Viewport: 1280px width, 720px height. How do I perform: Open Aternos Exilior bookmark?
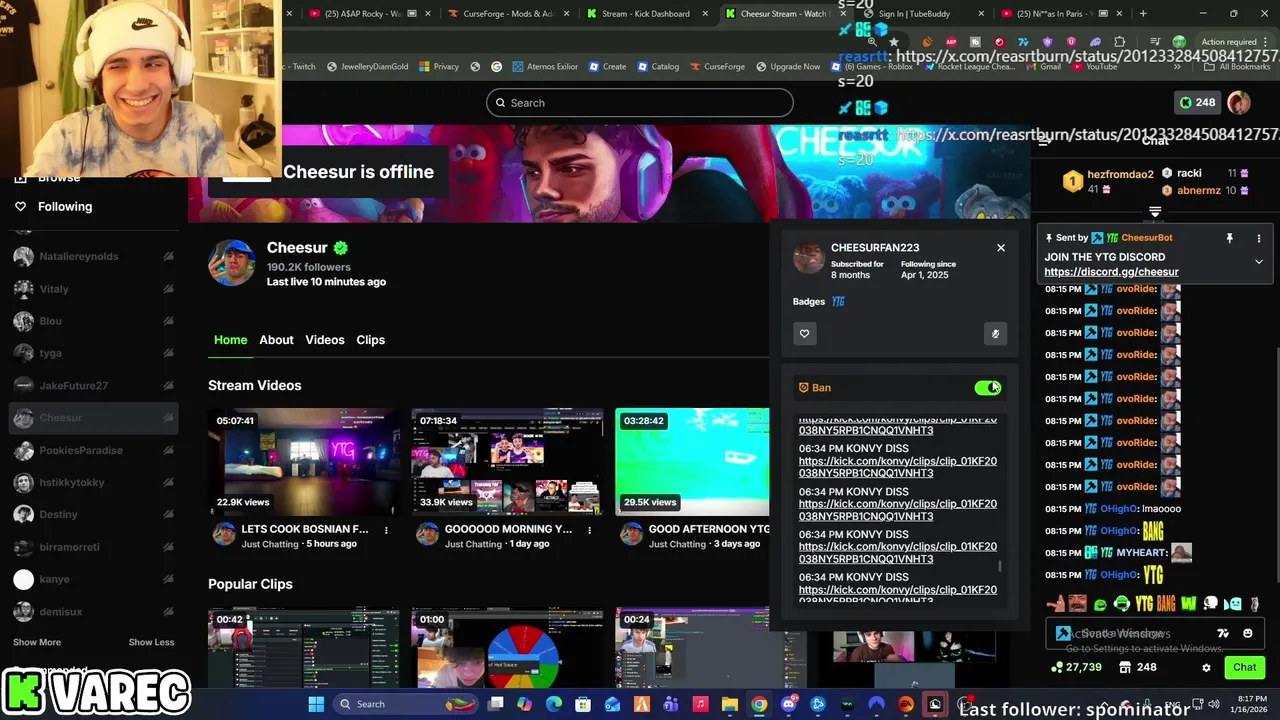tap(545, 67)
